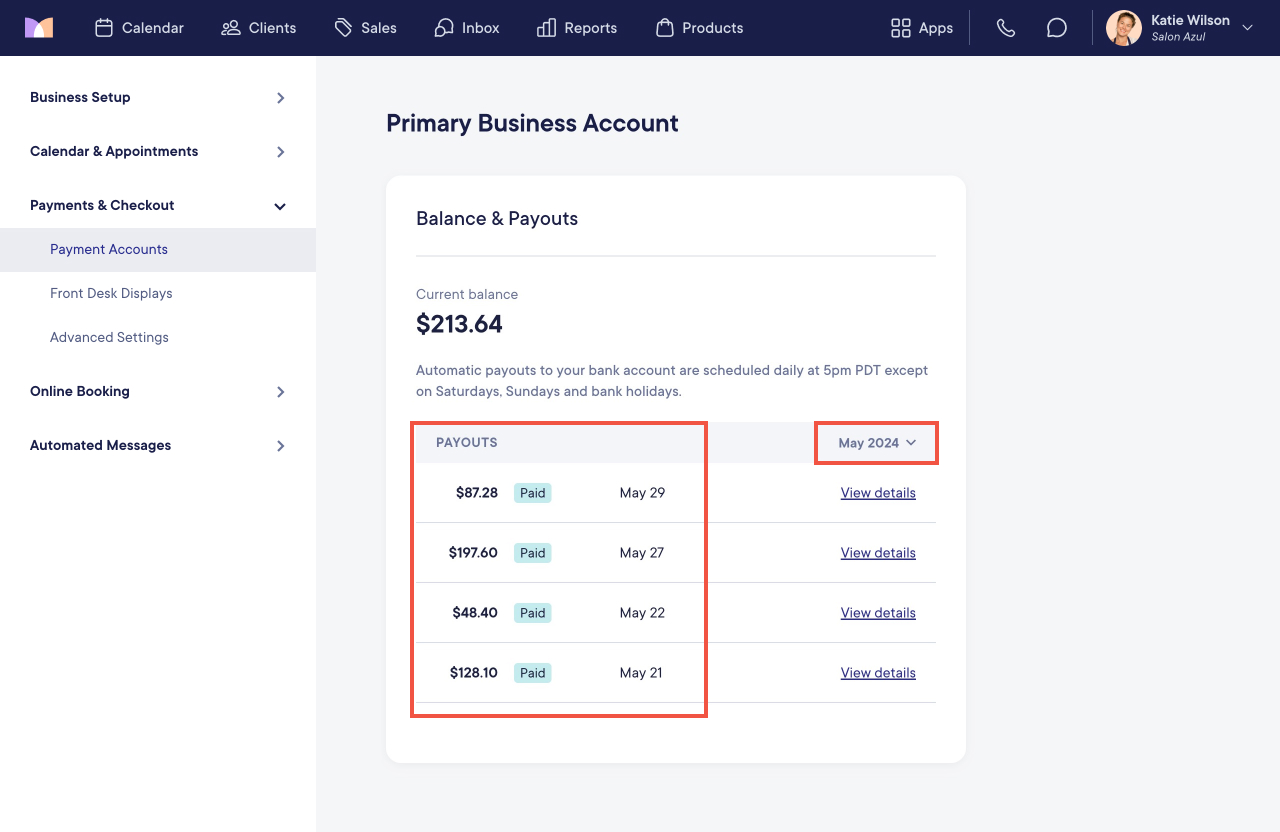Open the Apps grid menu

[922, 28]
